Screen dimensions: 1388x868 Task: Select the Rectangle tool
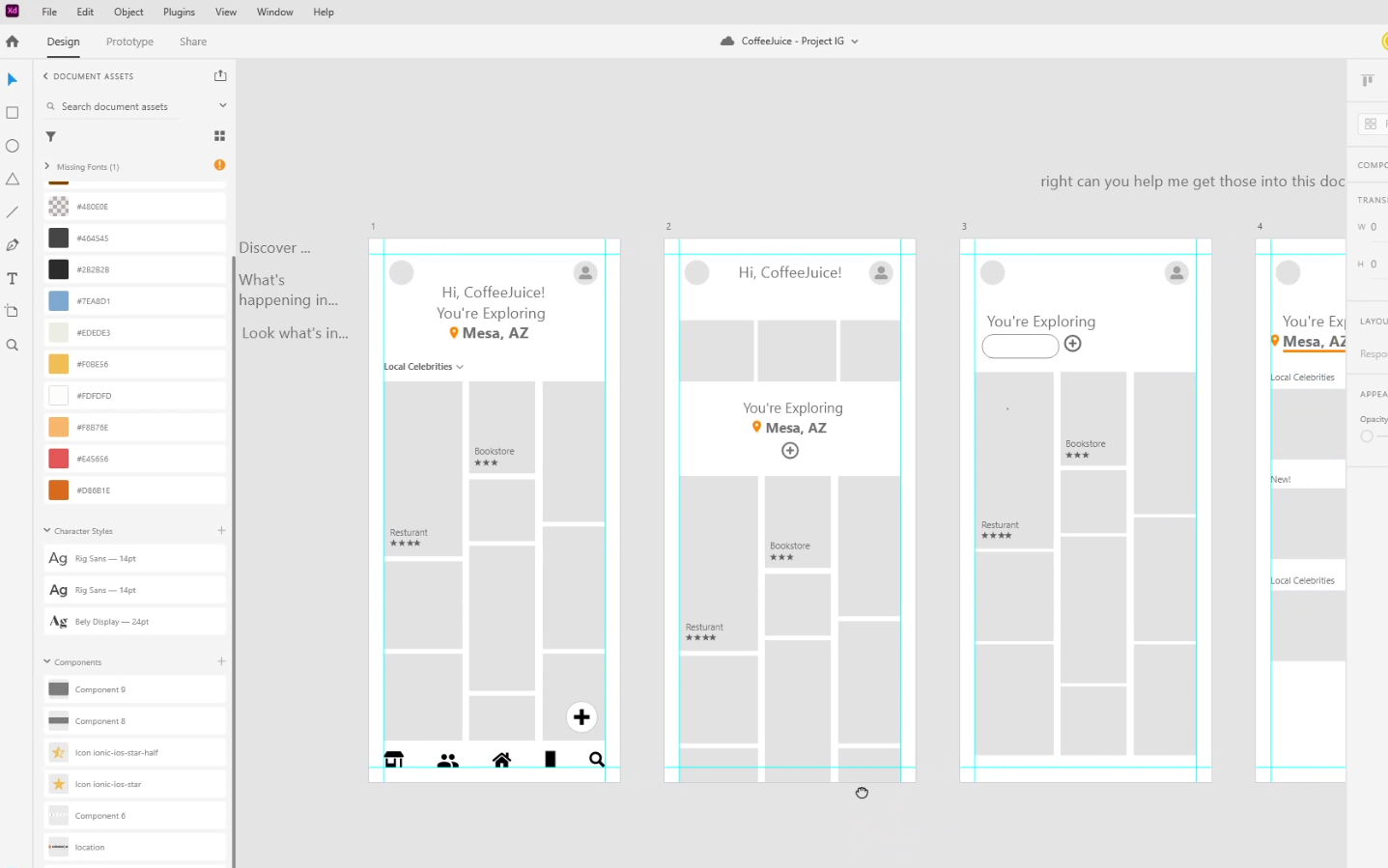[13, 113]
